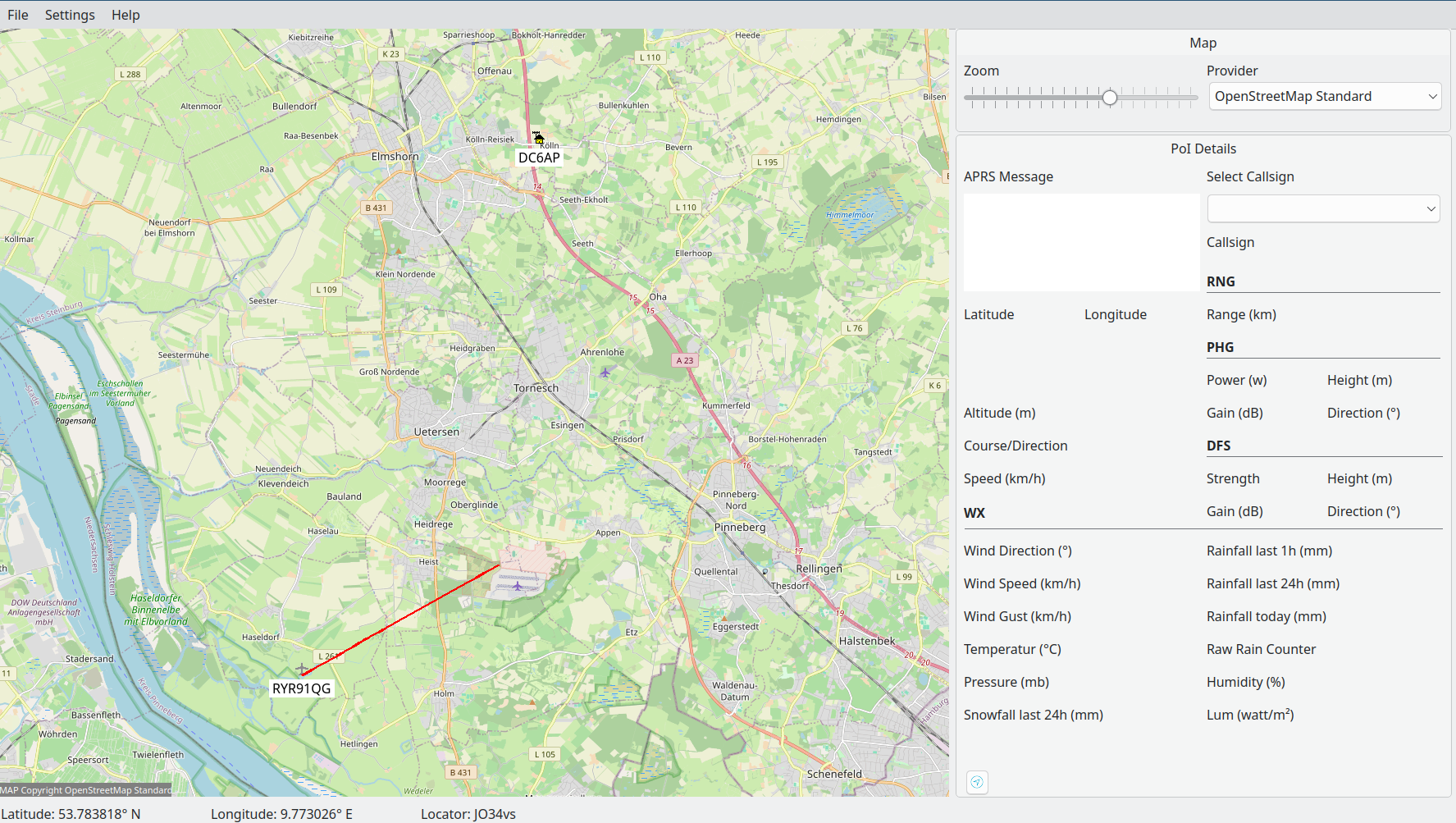1456x823 pixels.
Task: Click the center-on-position navigation arrow button
Action: click(x=977, y=782)
